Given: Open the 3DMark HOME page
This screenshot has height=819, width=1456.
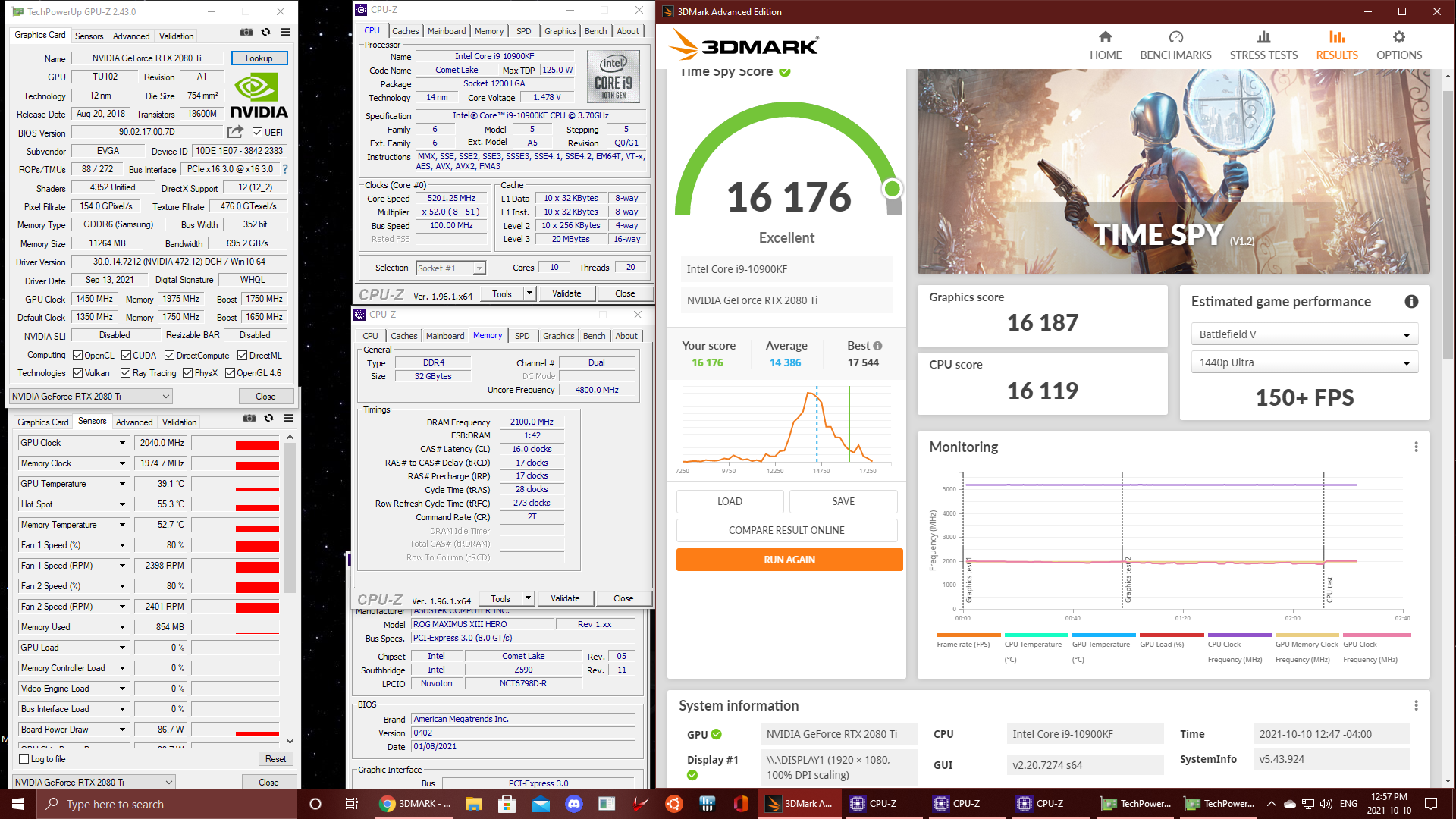Looking at the screenshot, I should [x=1105, y=45].
